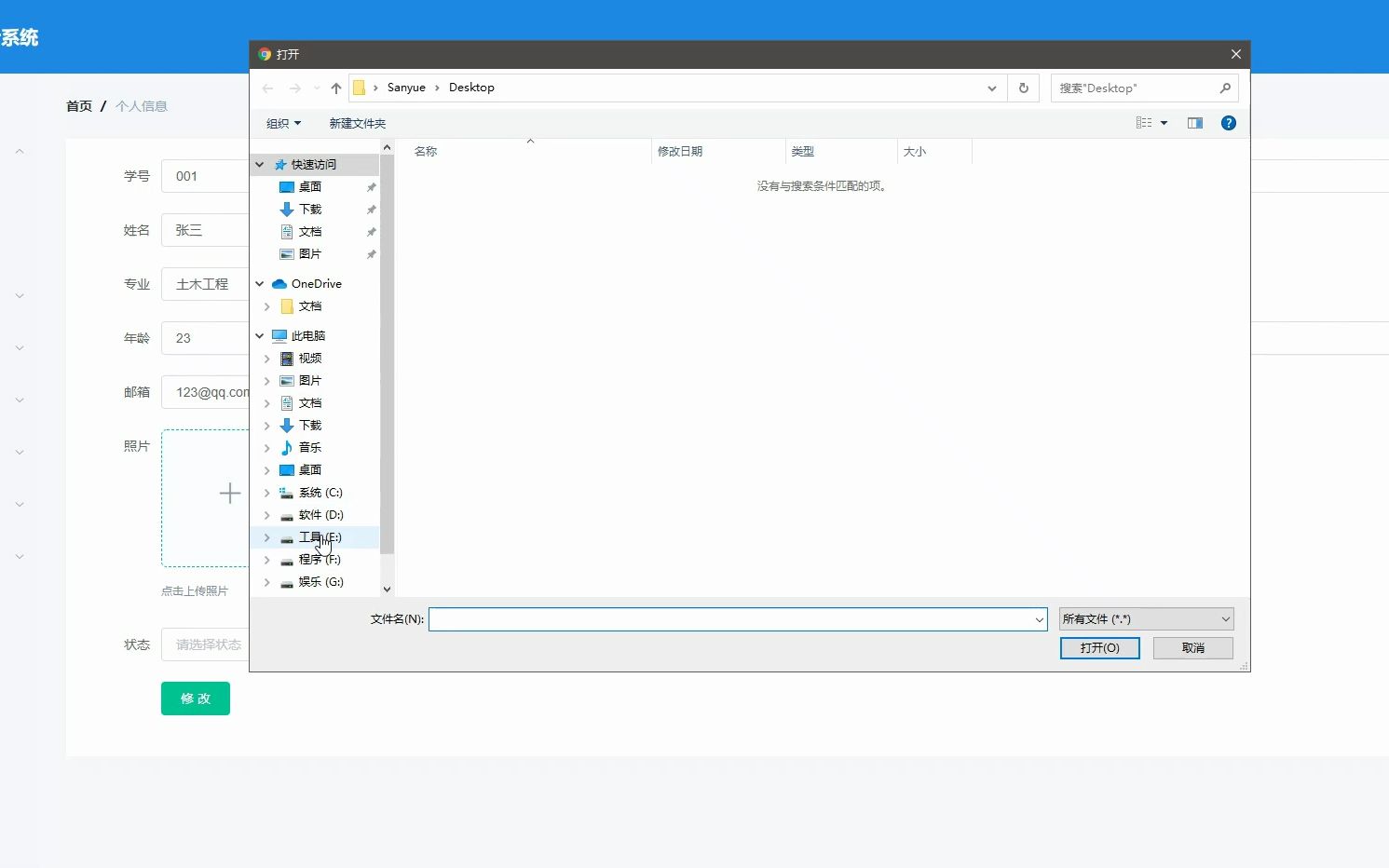Navigate up one folder level with up arrow
Screen dimensions: 1389x868
click(x=335, y=88)
